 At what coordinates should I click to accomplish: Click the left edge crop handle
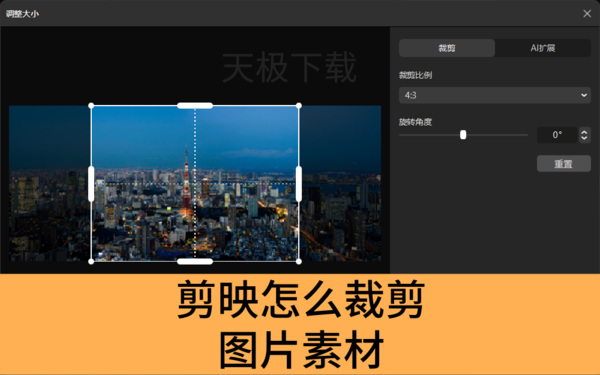[91, 184]
